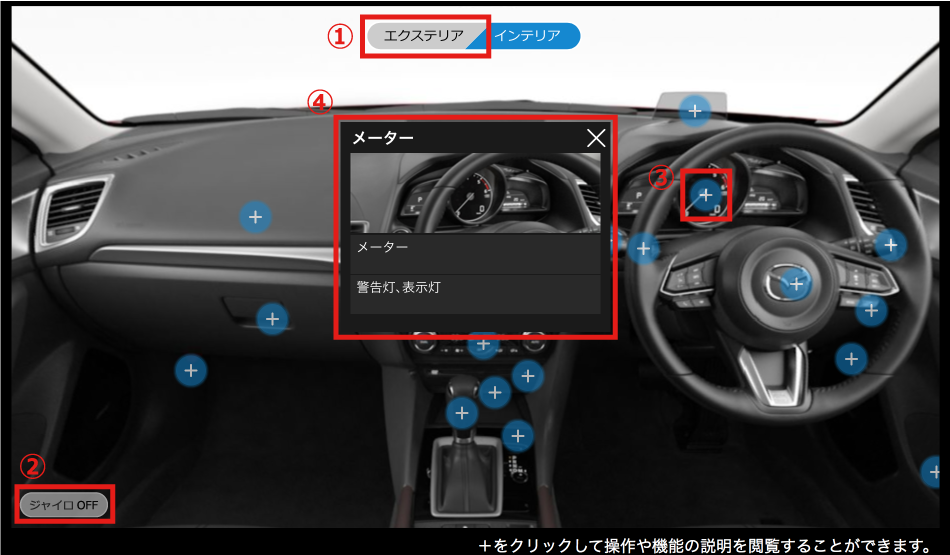Image resolution: width=950 pixels, height=555 pixels.
Task: Click the partially hidden plus hotspot at far right edge
Action: click(x=932, y=470)
